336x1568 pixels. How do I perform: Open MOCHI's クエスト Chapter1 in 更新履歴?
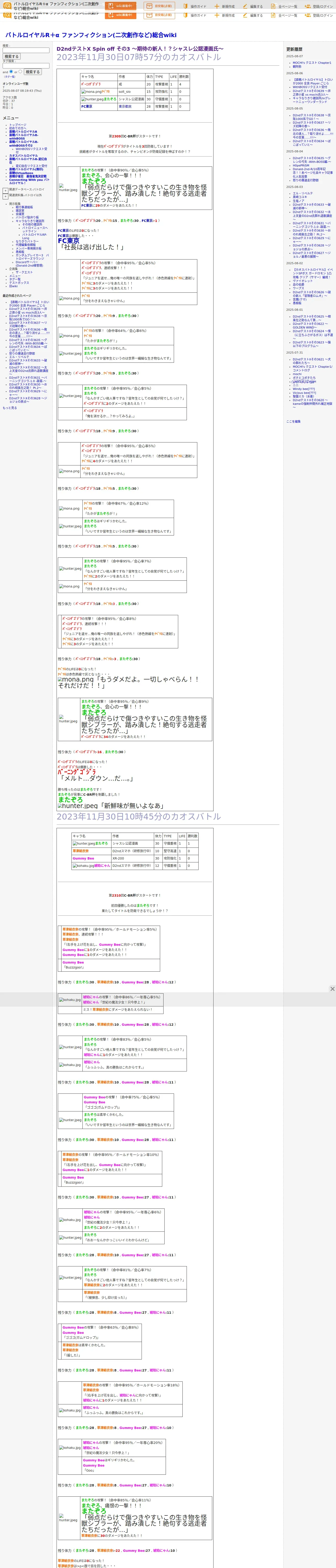pyautogui.click(x=312, y=63)
